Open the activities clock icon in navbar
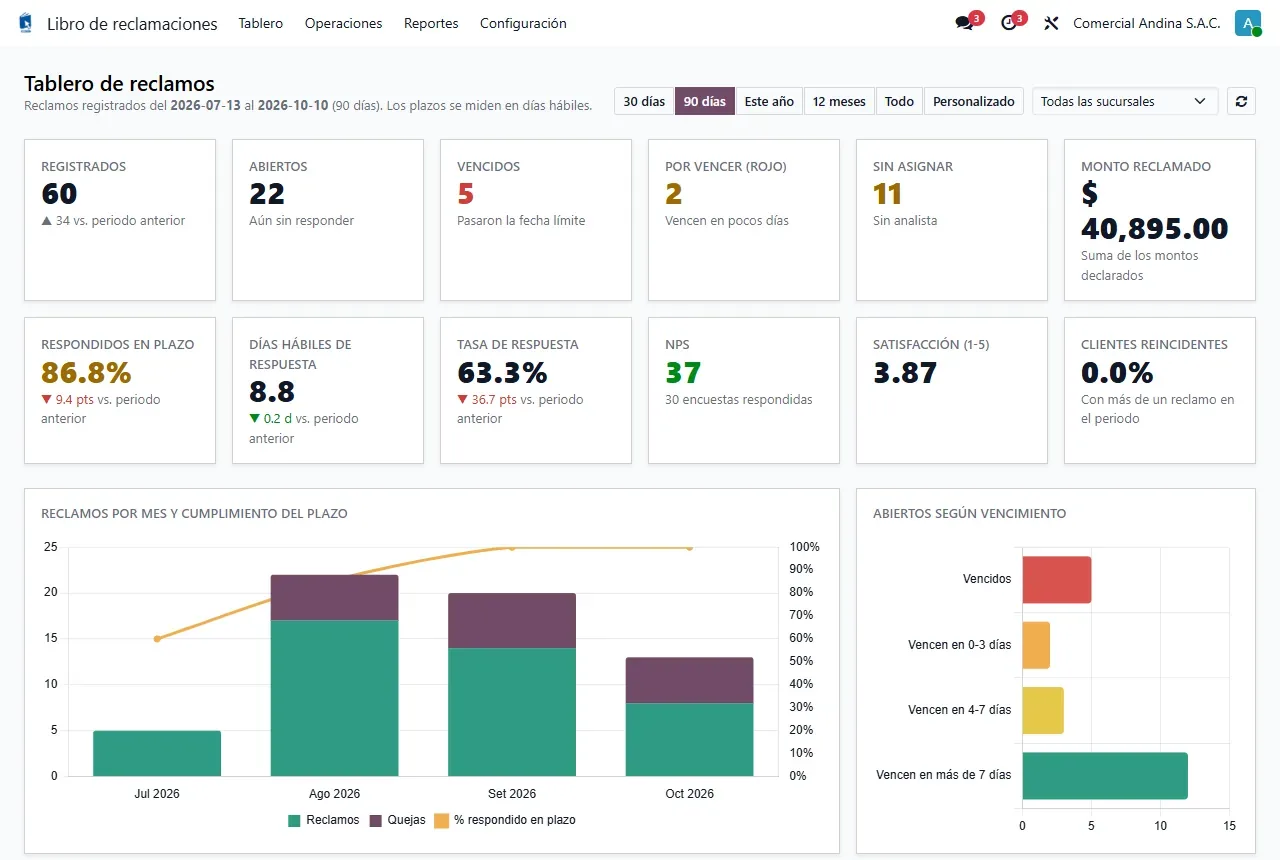This screenshot has height=860, width=1280. pyautogui.click(x=1008, y=23)
